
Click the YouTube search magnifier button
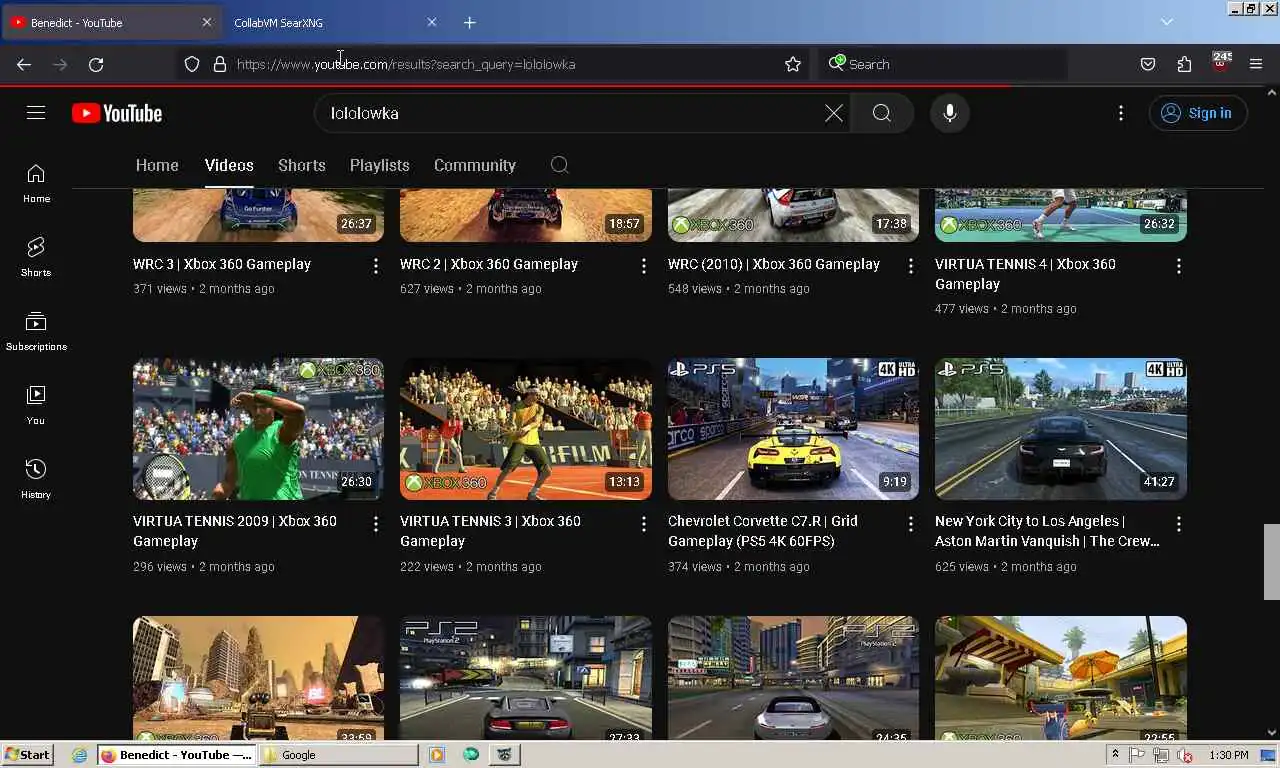point(882,113)
